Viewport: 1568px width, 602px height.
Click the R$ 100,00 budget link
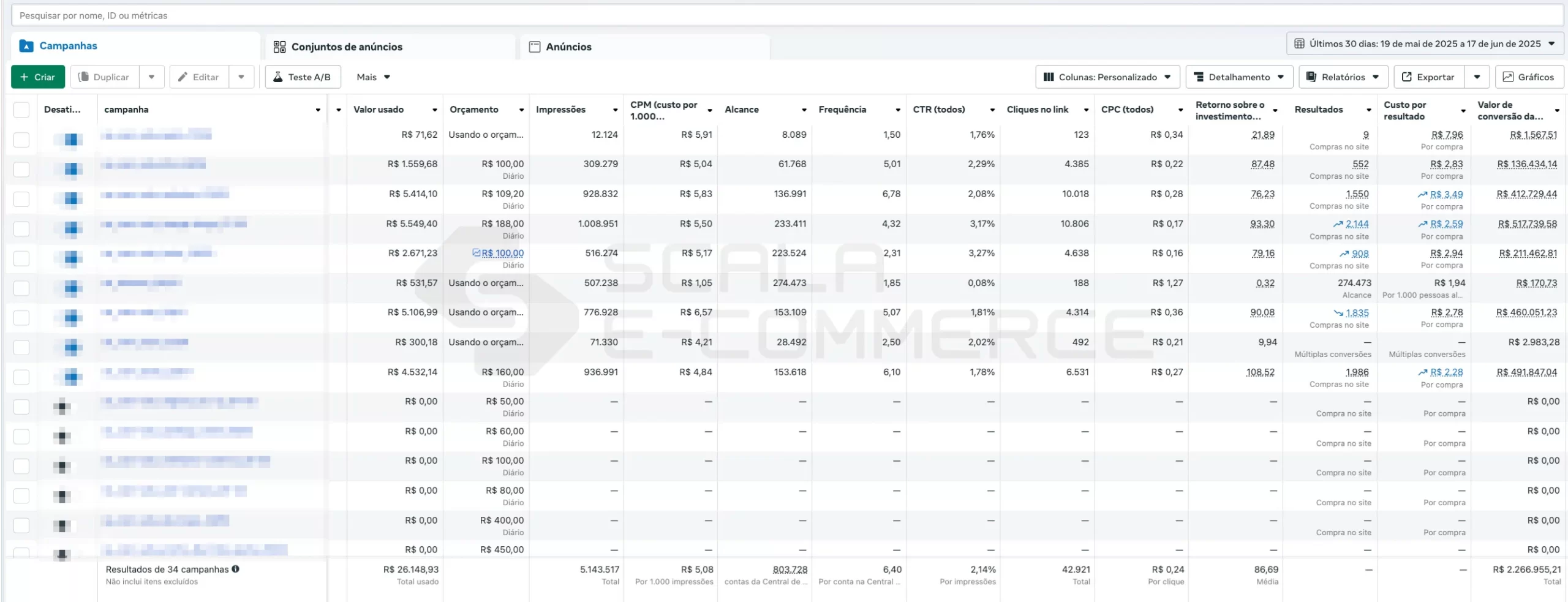coord(502,254)
